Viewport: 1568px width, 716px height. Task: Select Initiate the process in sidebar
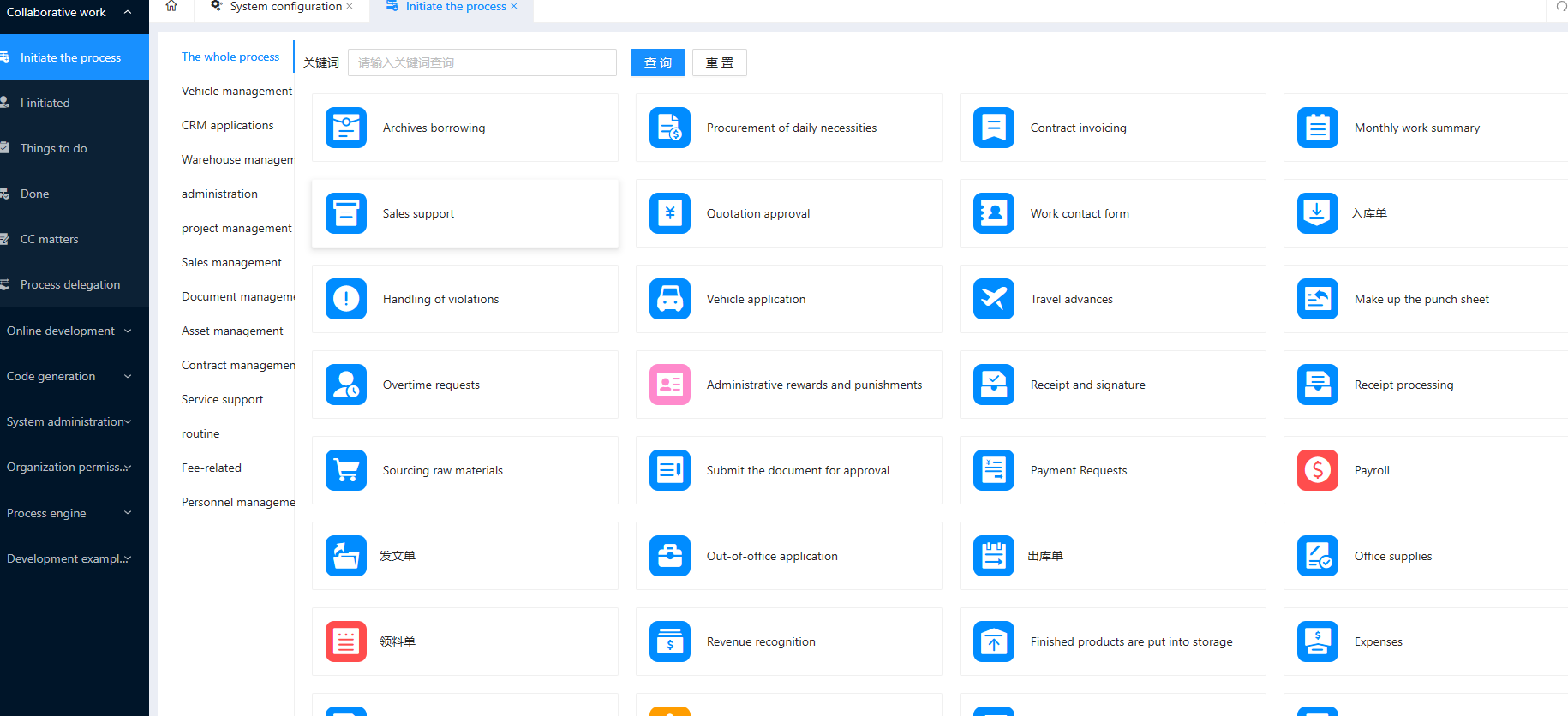tap(75, 57)
